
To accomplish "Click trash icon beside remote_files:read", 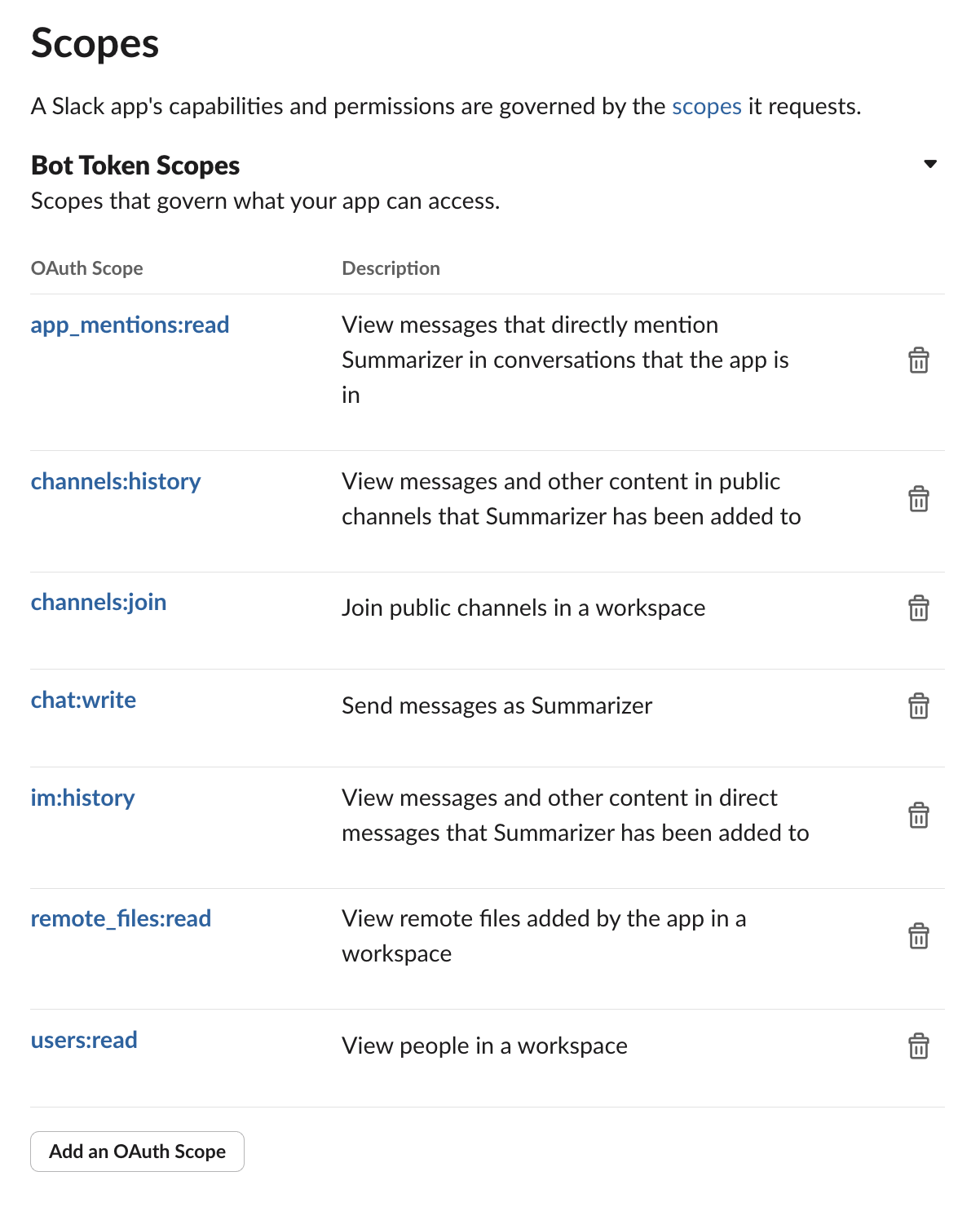I will [918, 936].
